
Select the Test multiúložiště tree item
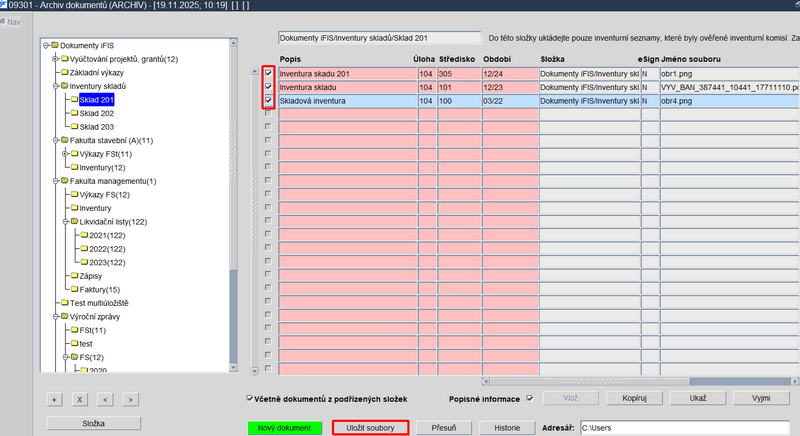point(99,303)
